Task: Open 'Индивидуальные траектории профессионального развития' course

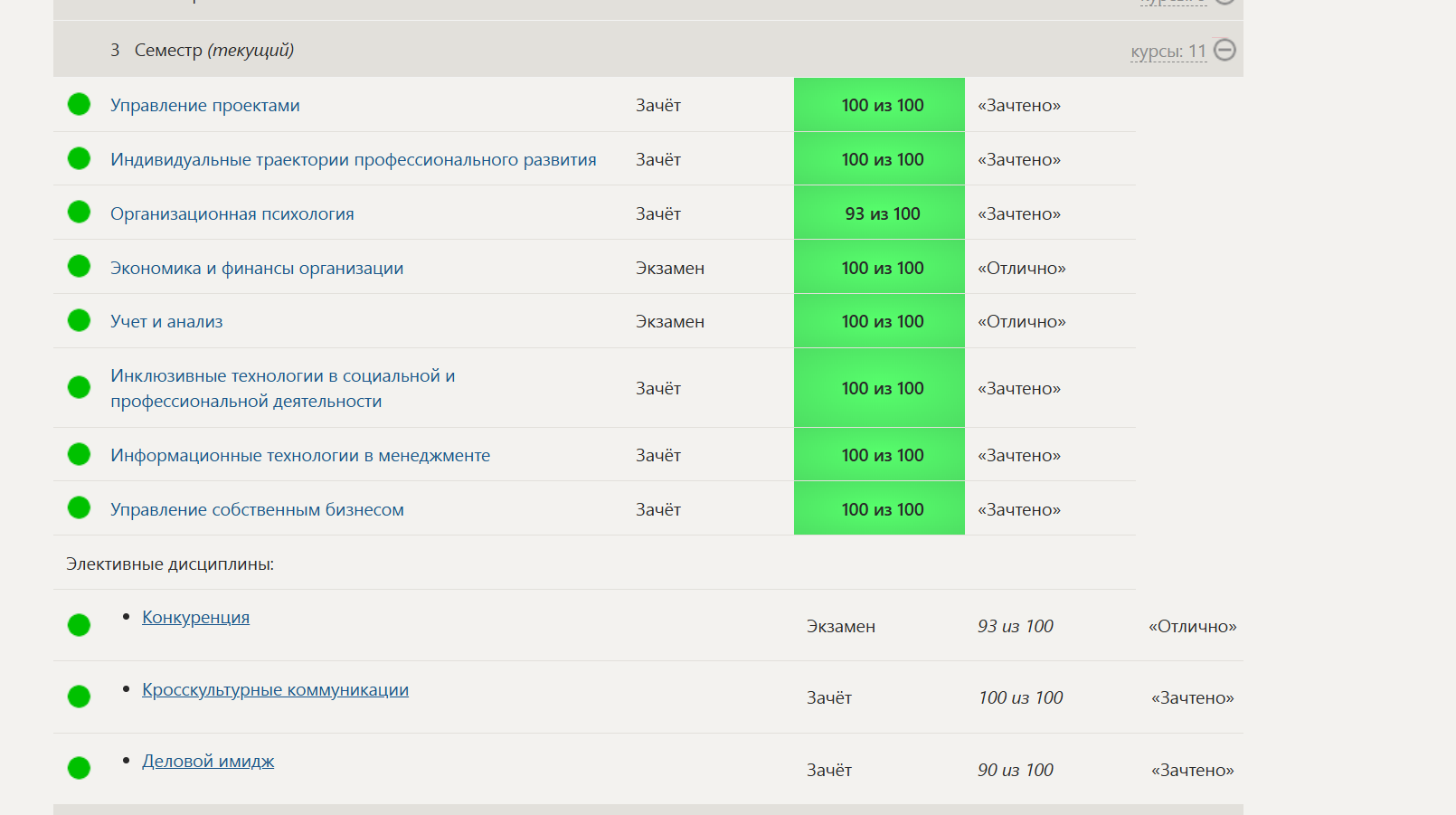Action: pos(353,160)
